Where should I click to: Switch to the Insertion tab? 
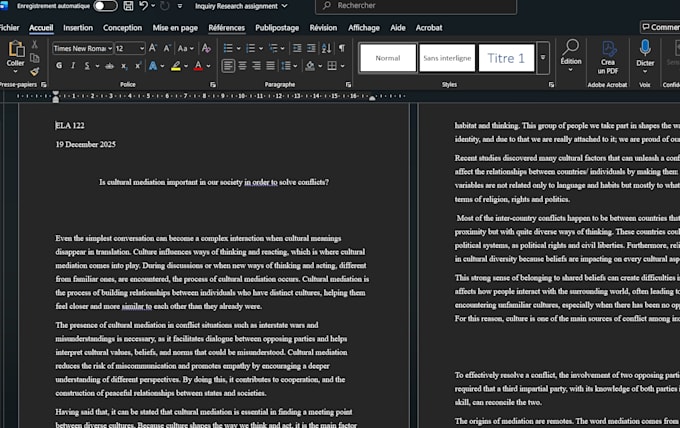click(78, 28)
